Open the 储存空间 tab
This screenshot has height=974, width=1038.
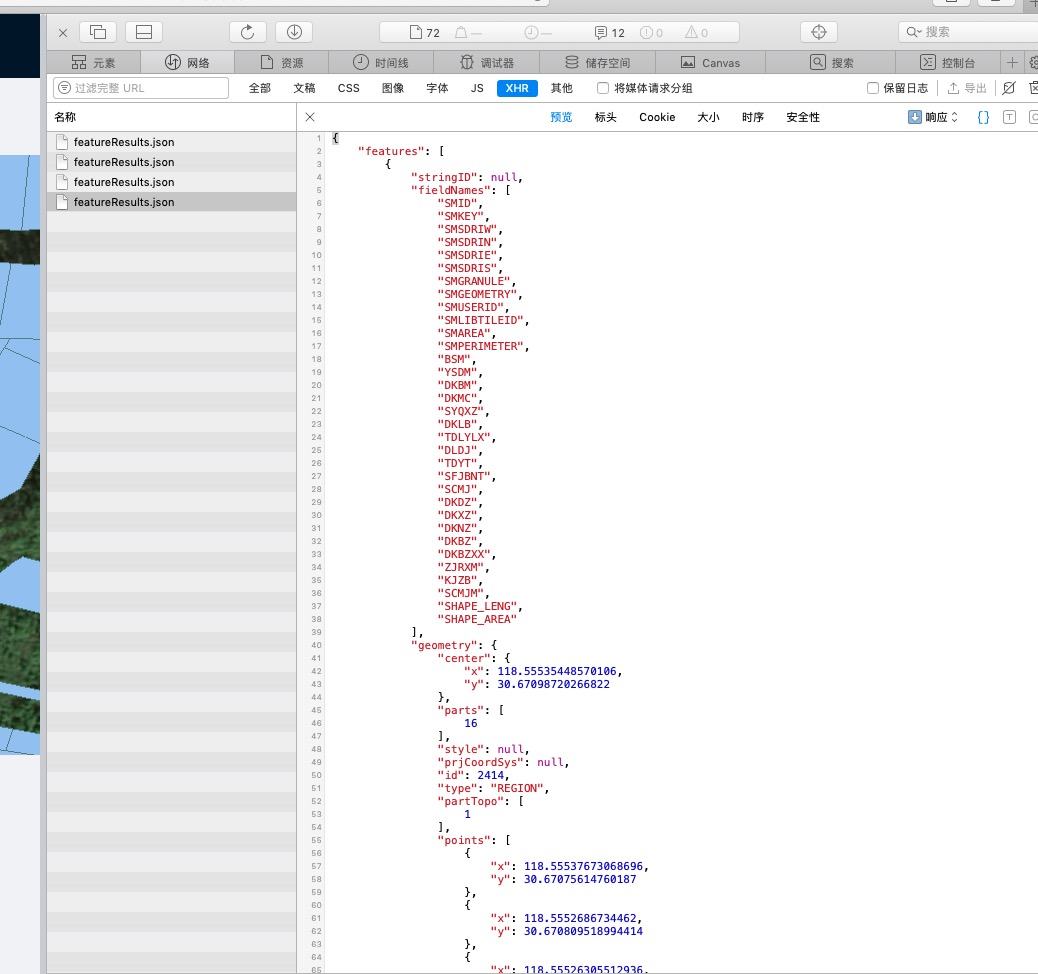coord(598,63)
